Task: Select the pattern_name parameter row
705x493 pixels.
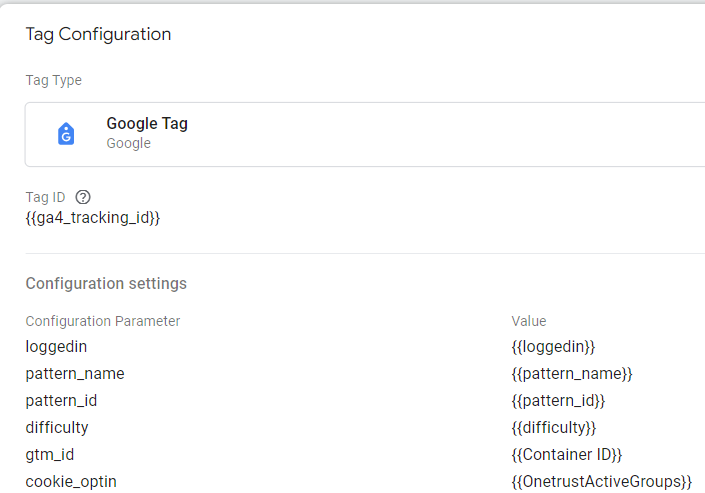Action: (x=75, y=373)
